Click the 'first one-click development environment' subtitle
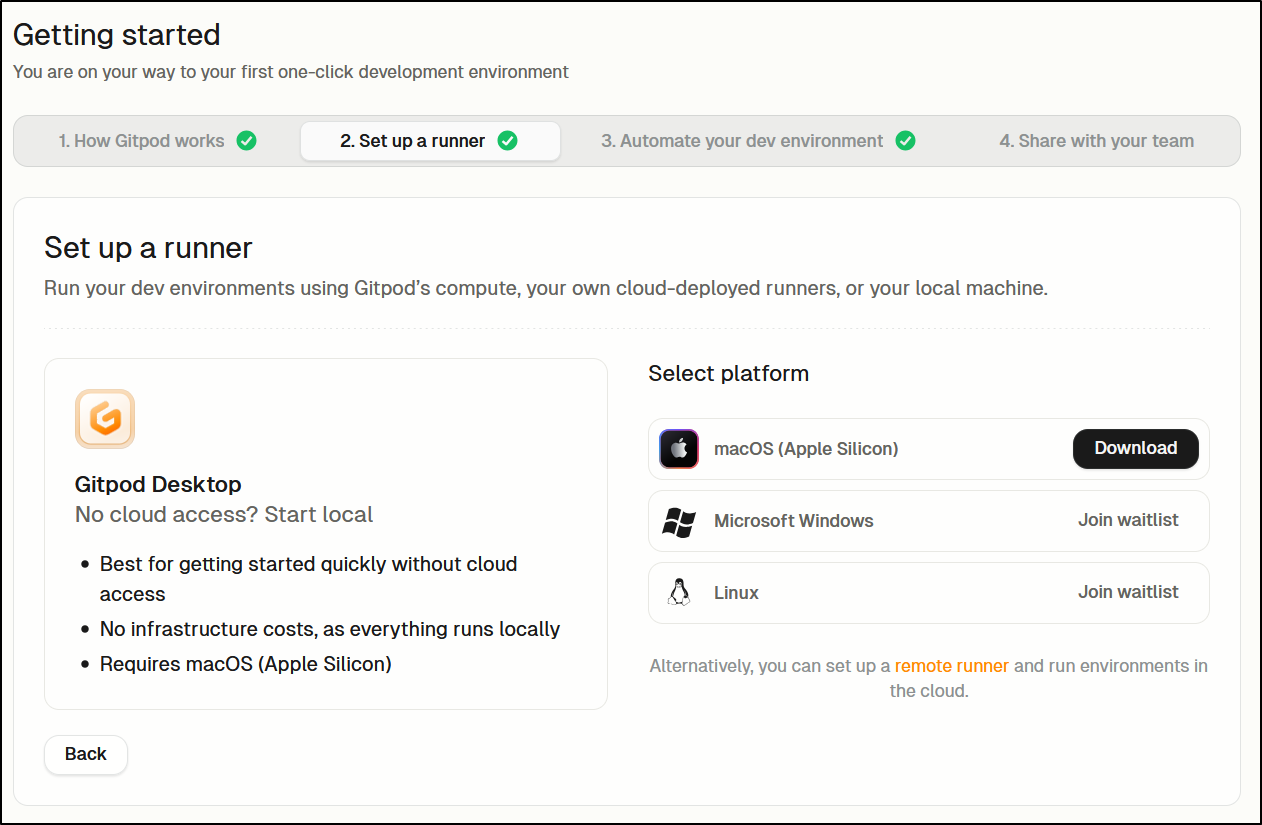This screenshot has height=825, width=1262. pos(291,72)
